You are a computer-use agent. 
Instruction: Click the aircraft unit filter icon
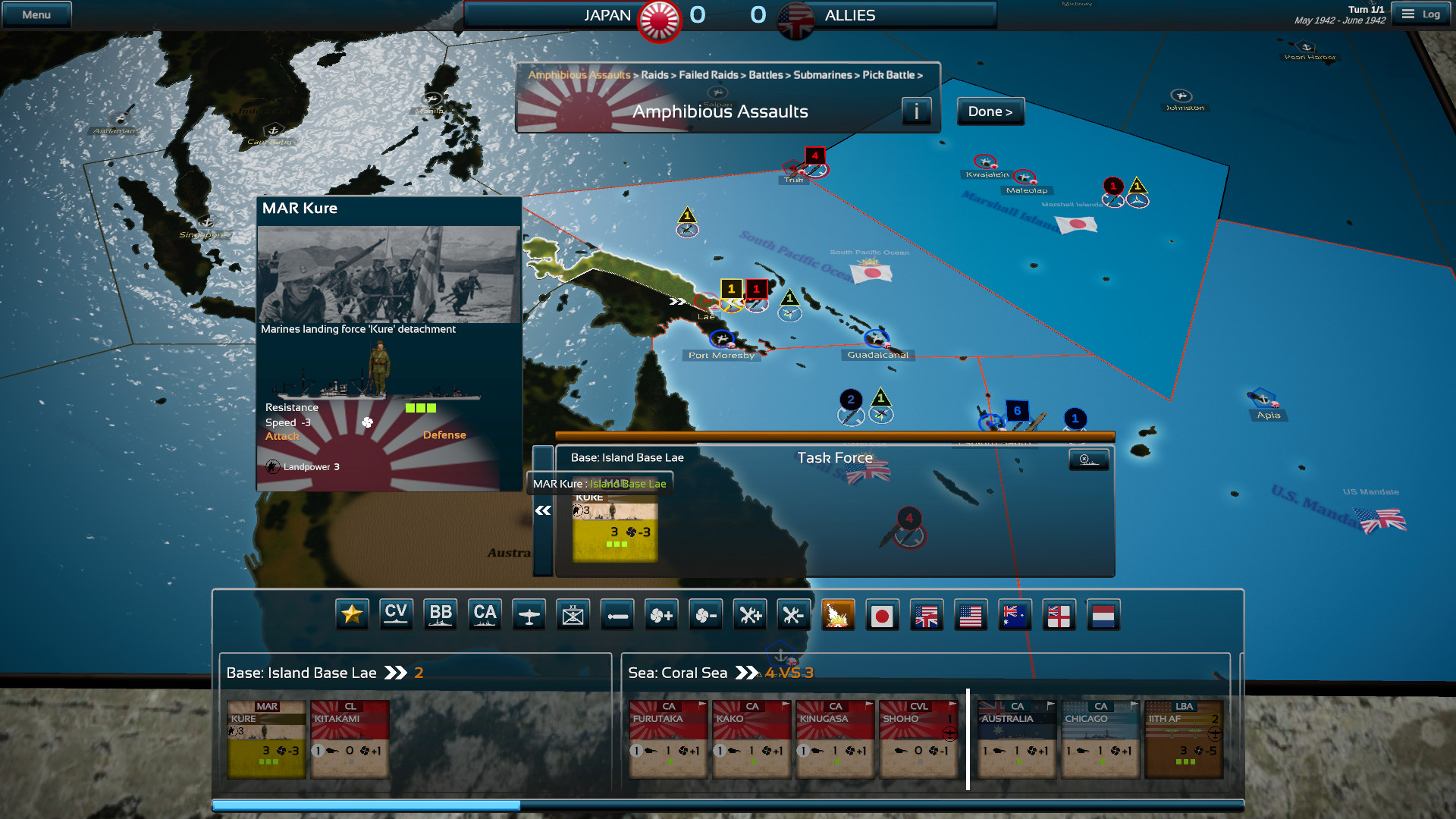[529, 614]
